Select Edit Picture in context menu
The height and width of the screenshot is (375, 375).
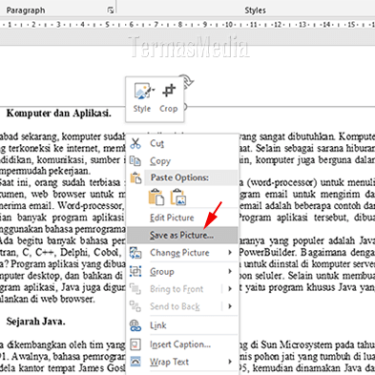(x=172, y=218)
